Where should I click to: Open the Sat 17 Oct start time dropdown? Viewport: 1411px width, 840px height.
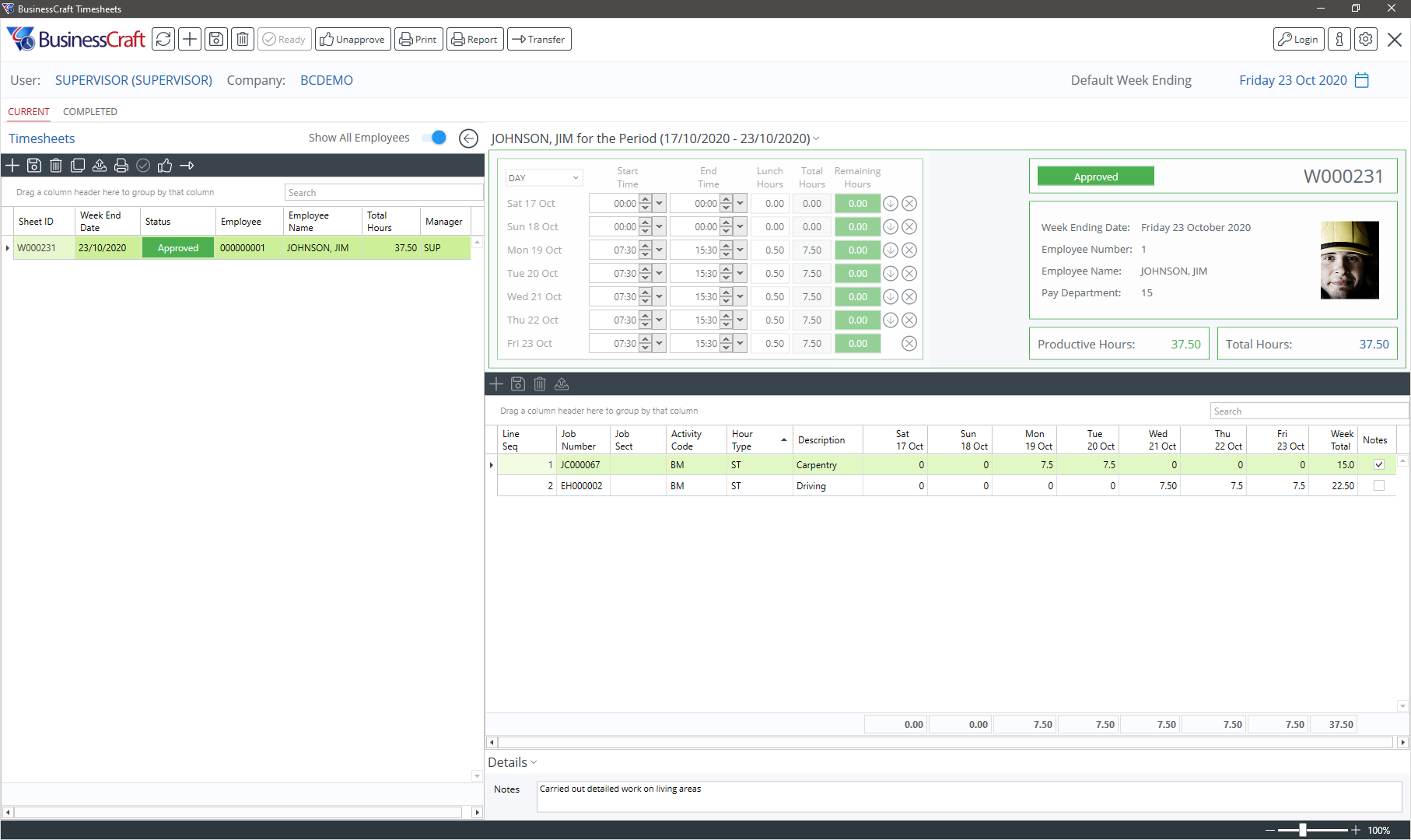pyautogui.click(x=660, y=204)
